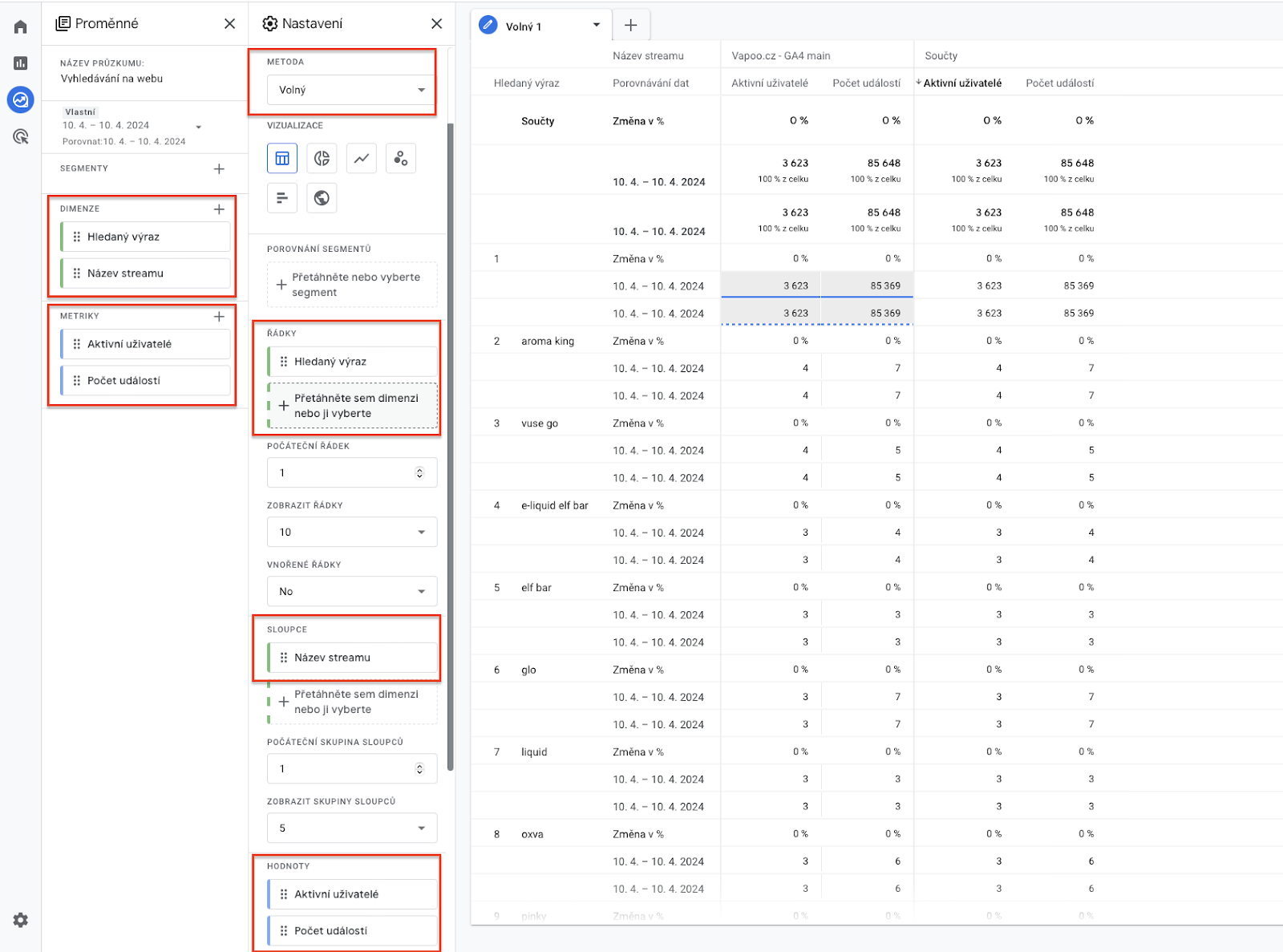
Task: Click the Sloupce add-dimension drop zone
Action: coord(352,702)
